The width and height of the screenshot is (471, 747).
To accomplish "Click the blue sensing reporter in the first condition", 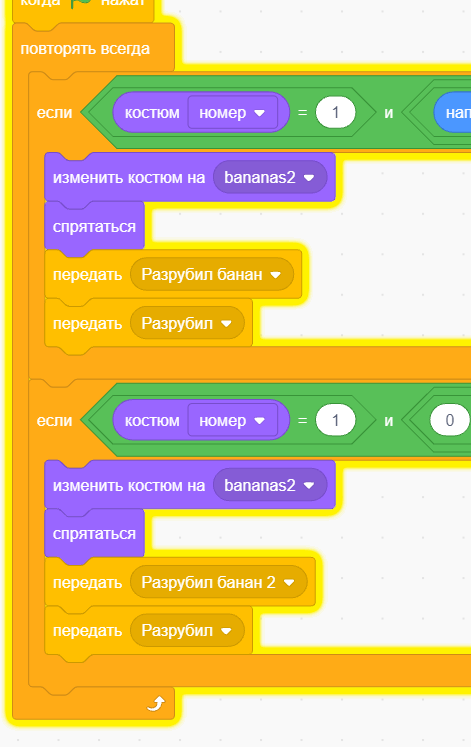I will tap(453, 112).
